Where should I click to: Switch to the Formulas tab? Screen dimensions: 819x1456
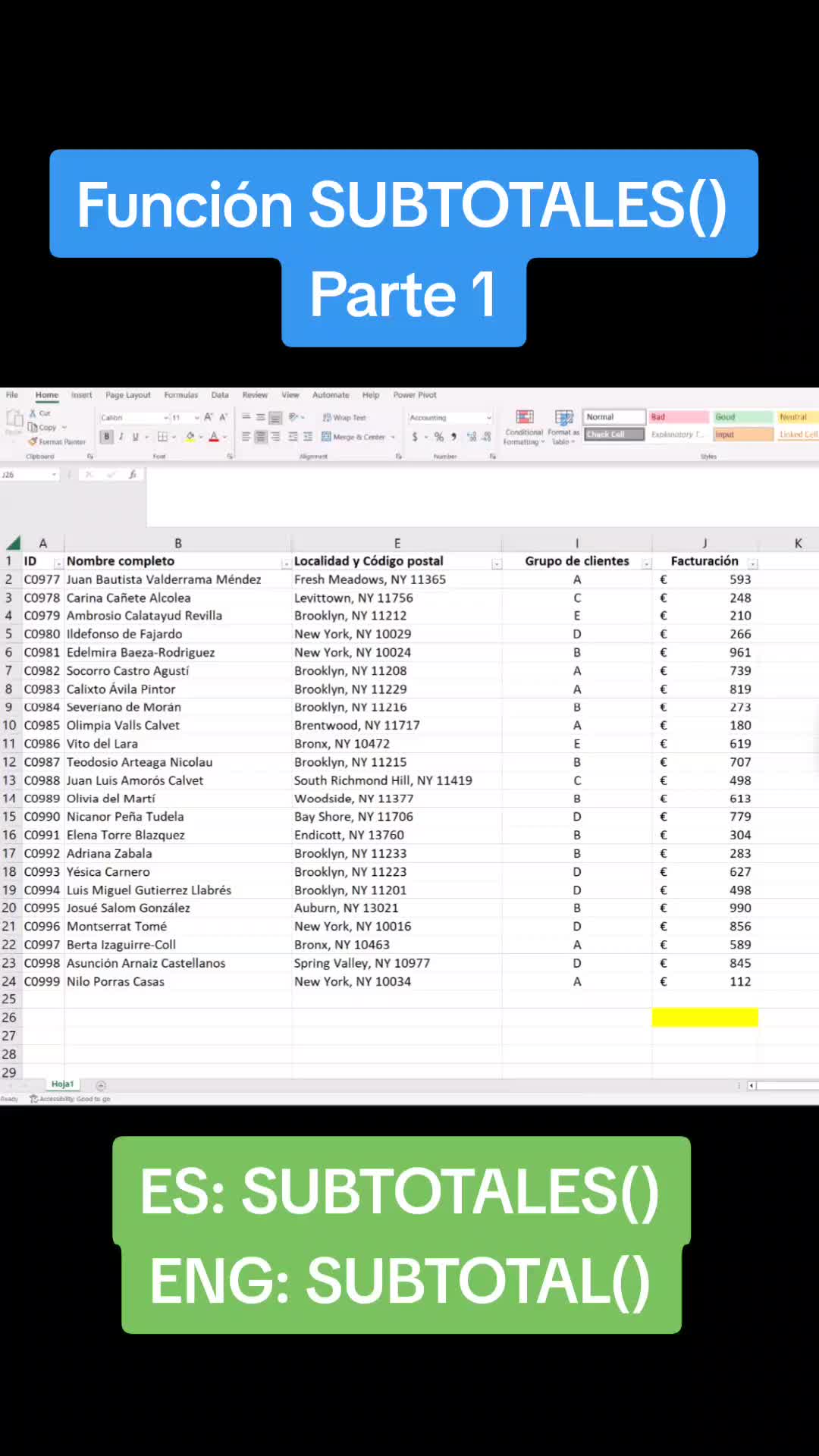pos(180,395)
